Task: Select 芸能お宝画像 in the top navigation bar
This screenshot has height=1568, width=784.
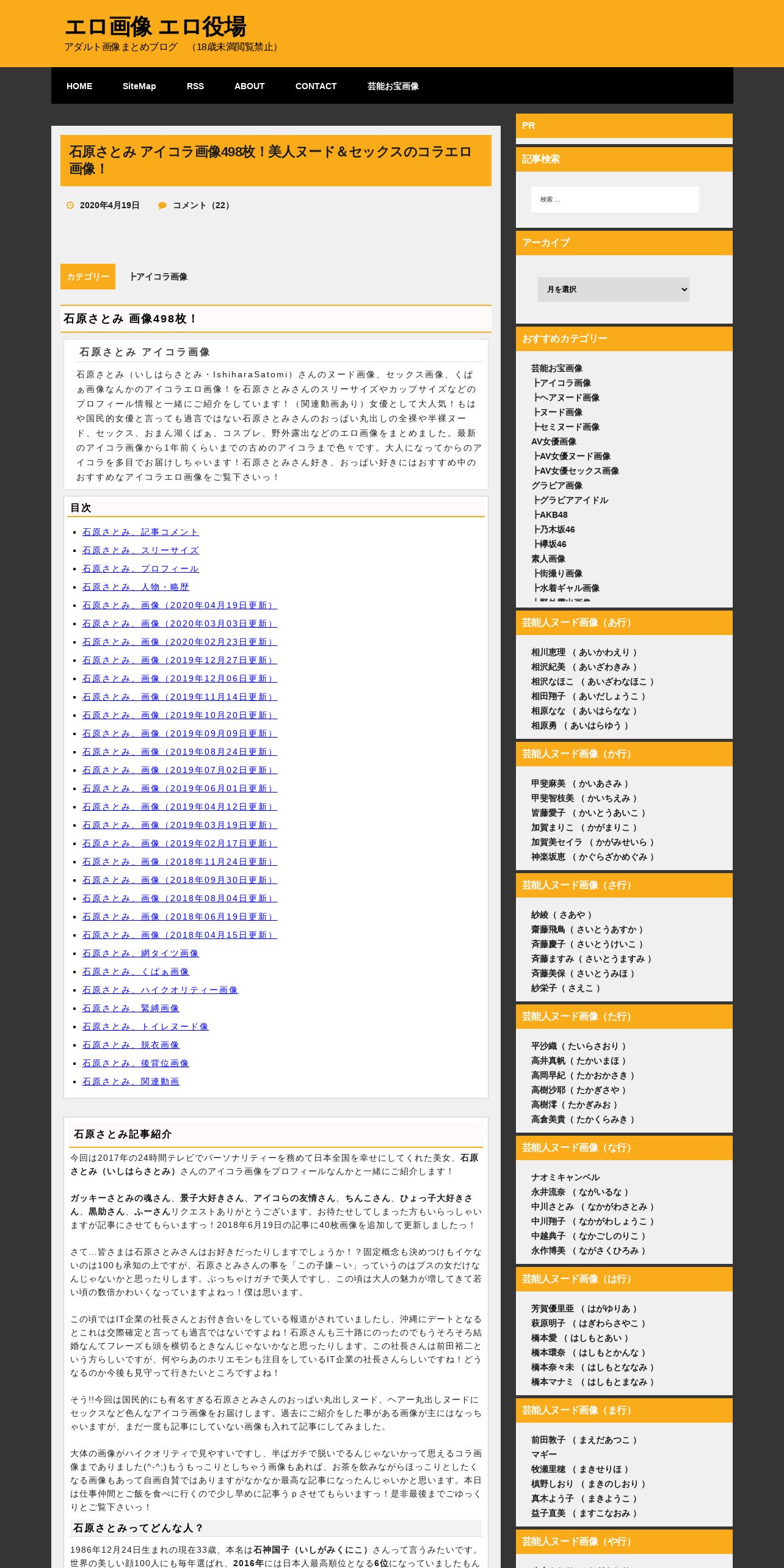Action: coord(393,86)
